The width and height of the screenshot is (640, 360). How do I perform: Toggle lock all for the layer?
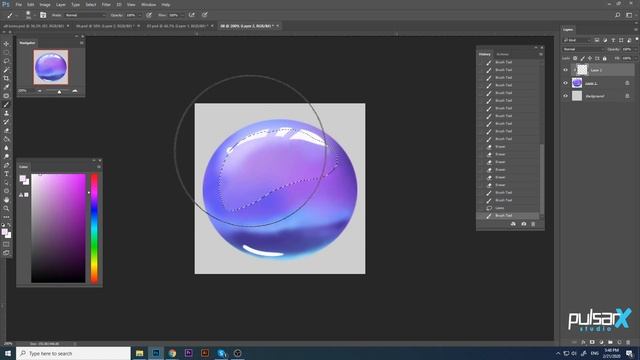[604, 58]
